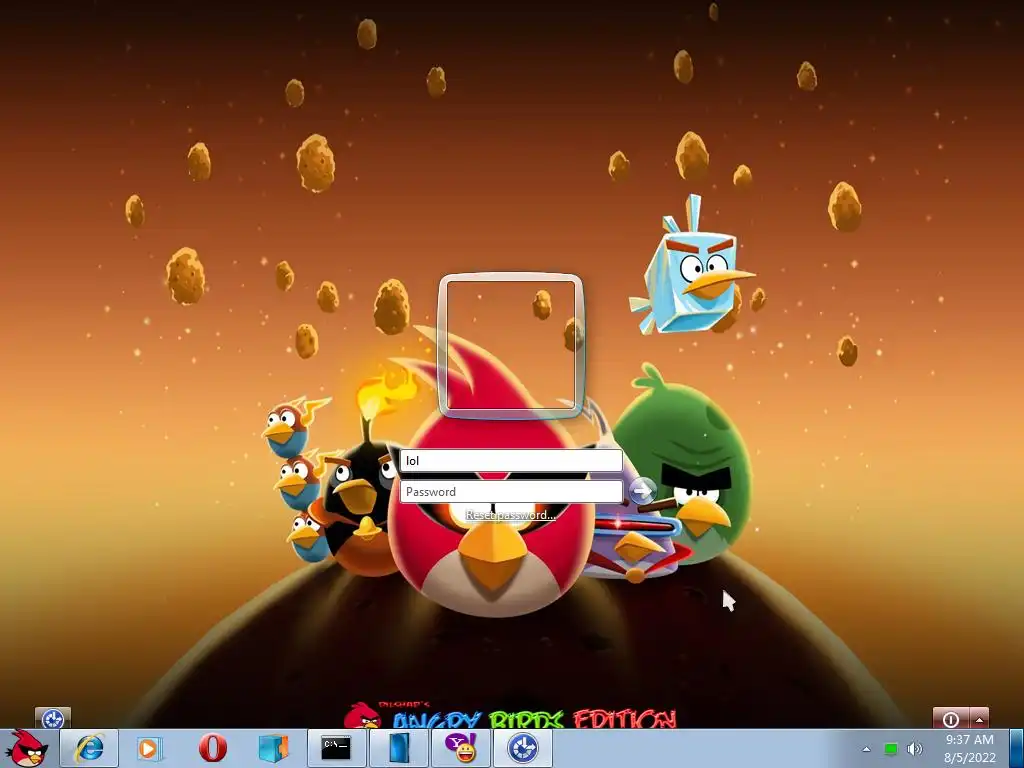Open Windows Media Player taskbar icon
This screenshot has width=1024, height=768.
tap(150, 748)
